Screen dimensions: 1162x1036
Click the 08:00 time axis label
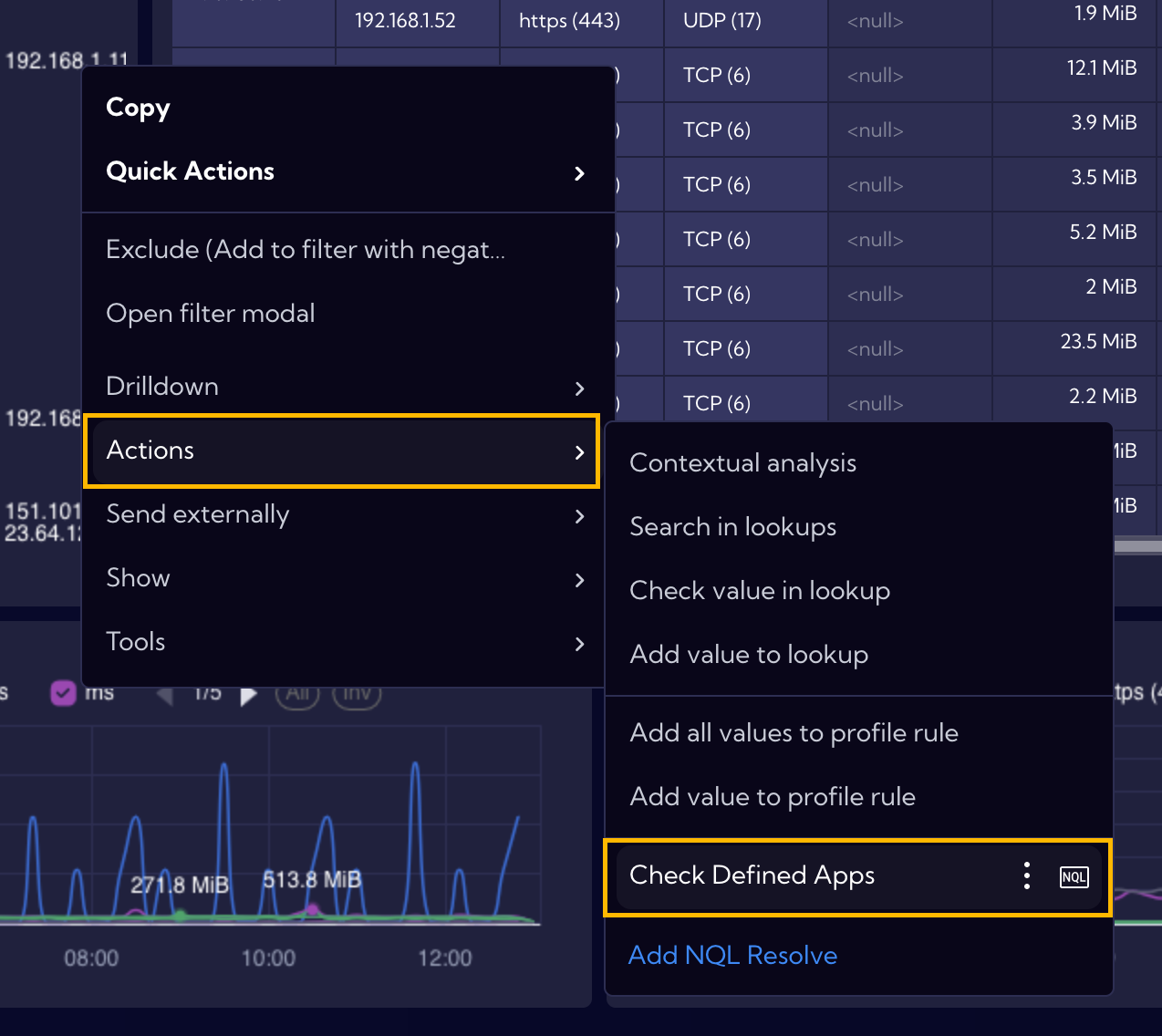(91, 958)
